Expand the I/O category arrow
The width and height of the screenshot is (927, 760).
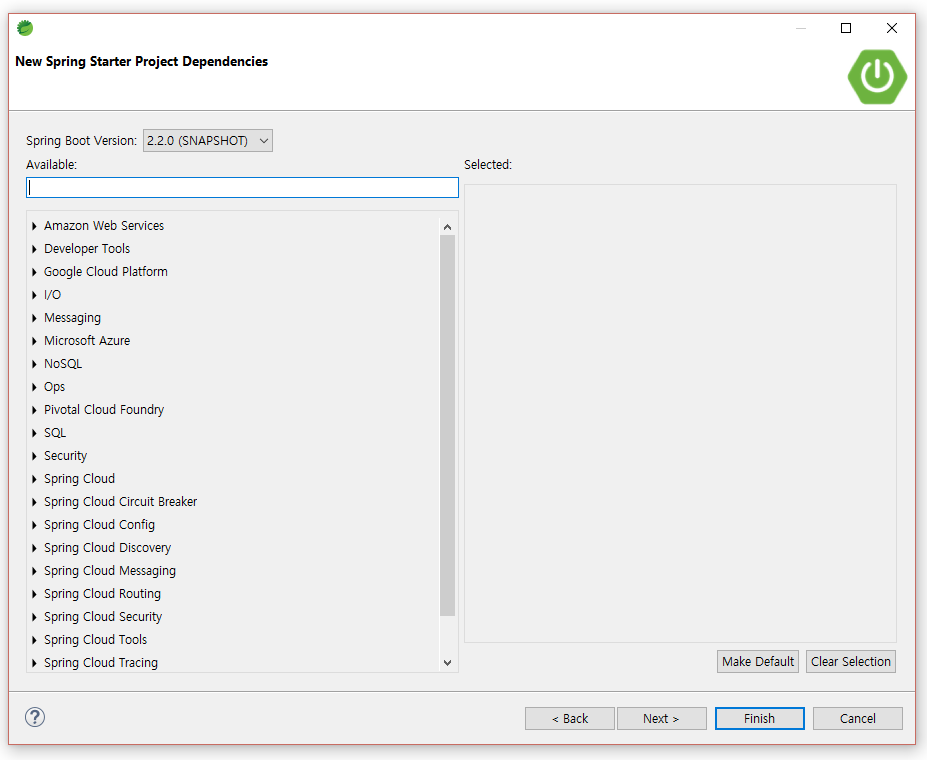[34, 295]
